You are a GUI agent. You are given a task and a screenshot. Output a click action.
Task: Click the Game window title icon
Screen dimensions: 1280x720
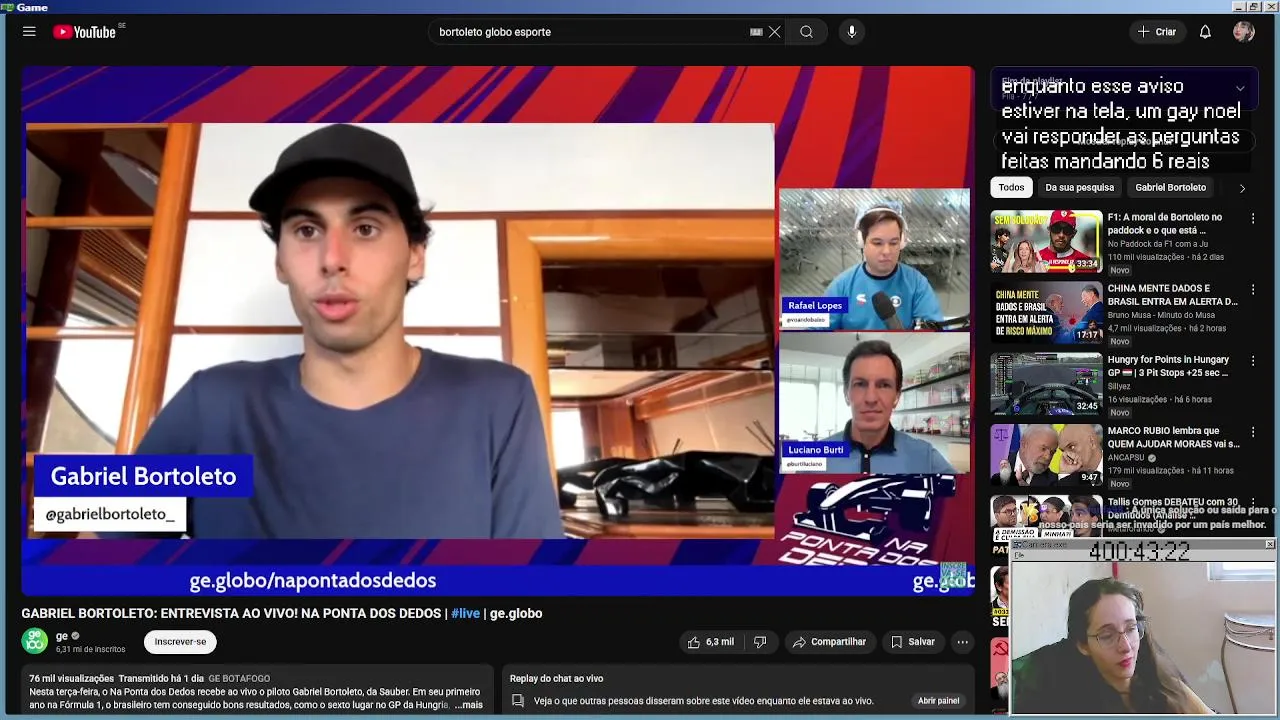click(7, 7)
